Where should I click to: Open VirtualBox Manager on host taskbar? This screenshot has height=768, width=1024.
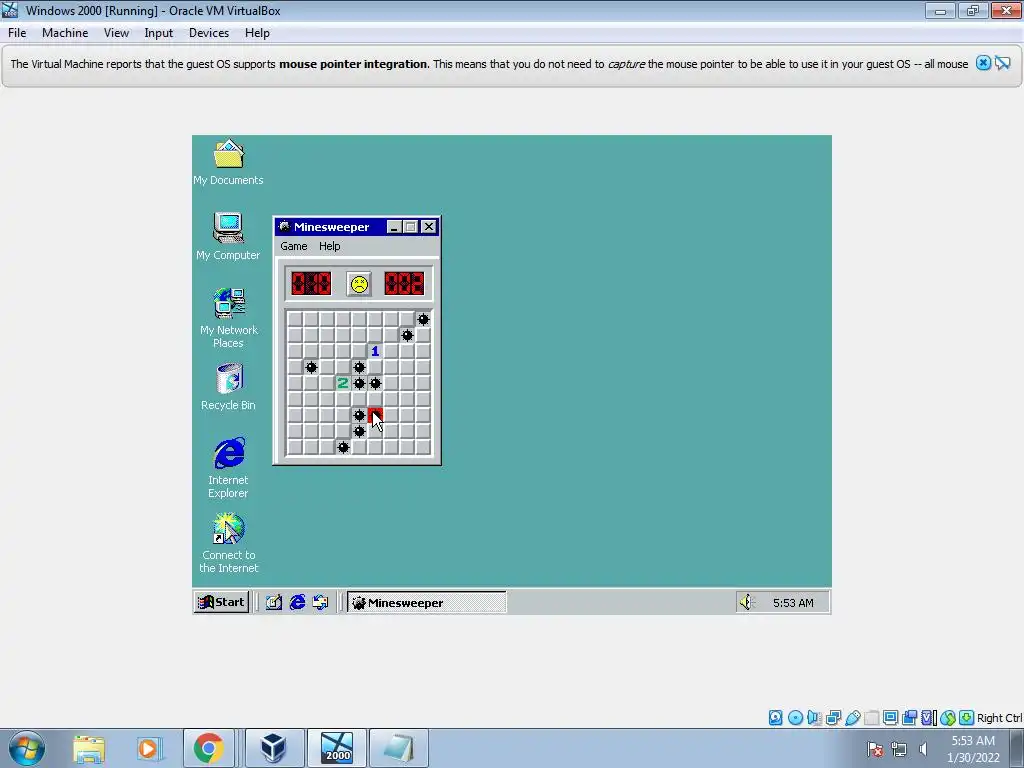pos(274,748)
